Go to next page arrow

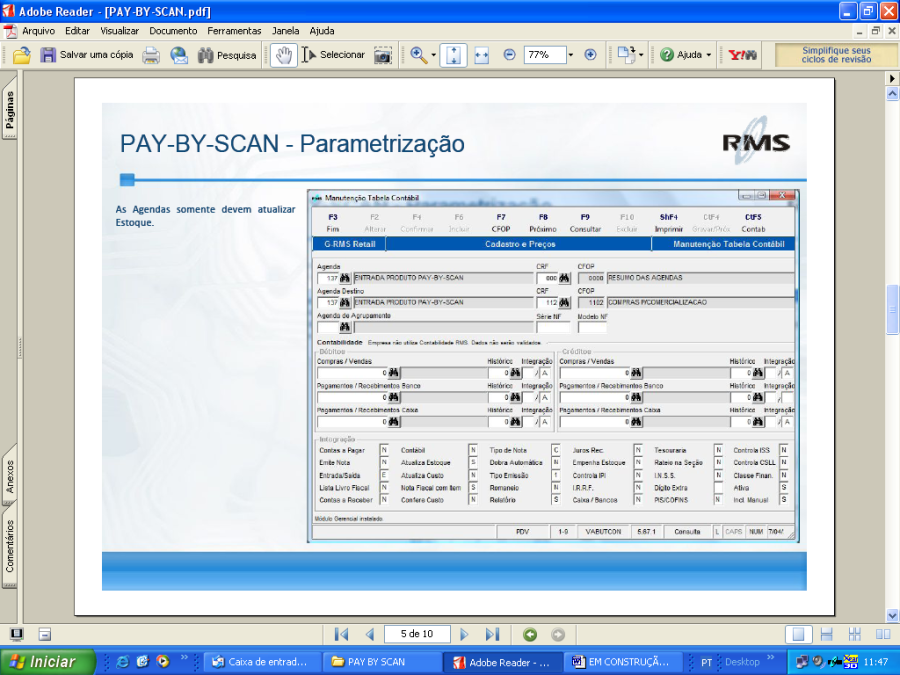464,634
